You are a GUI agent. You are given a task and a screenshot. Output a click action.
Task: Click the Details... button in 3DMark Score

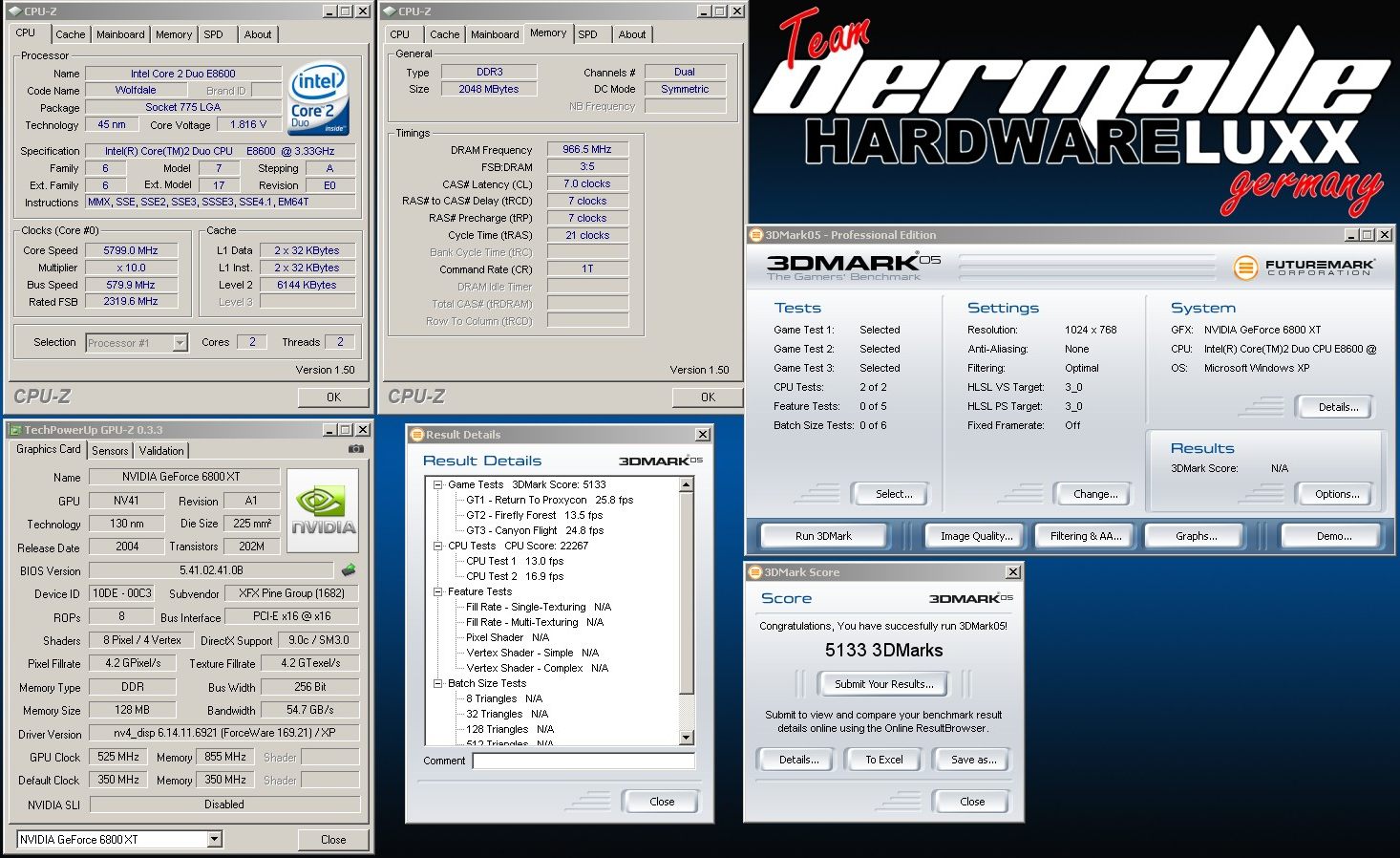point(798,760)
